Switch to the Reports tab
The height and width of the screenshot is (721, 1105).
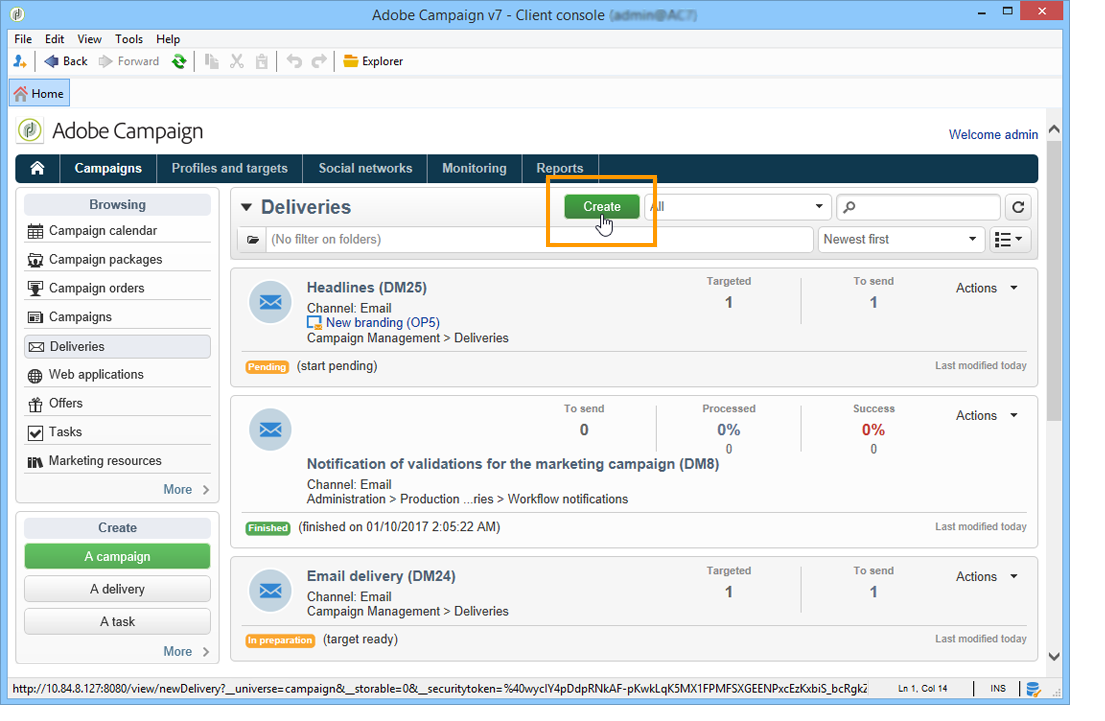coord(560,168)
